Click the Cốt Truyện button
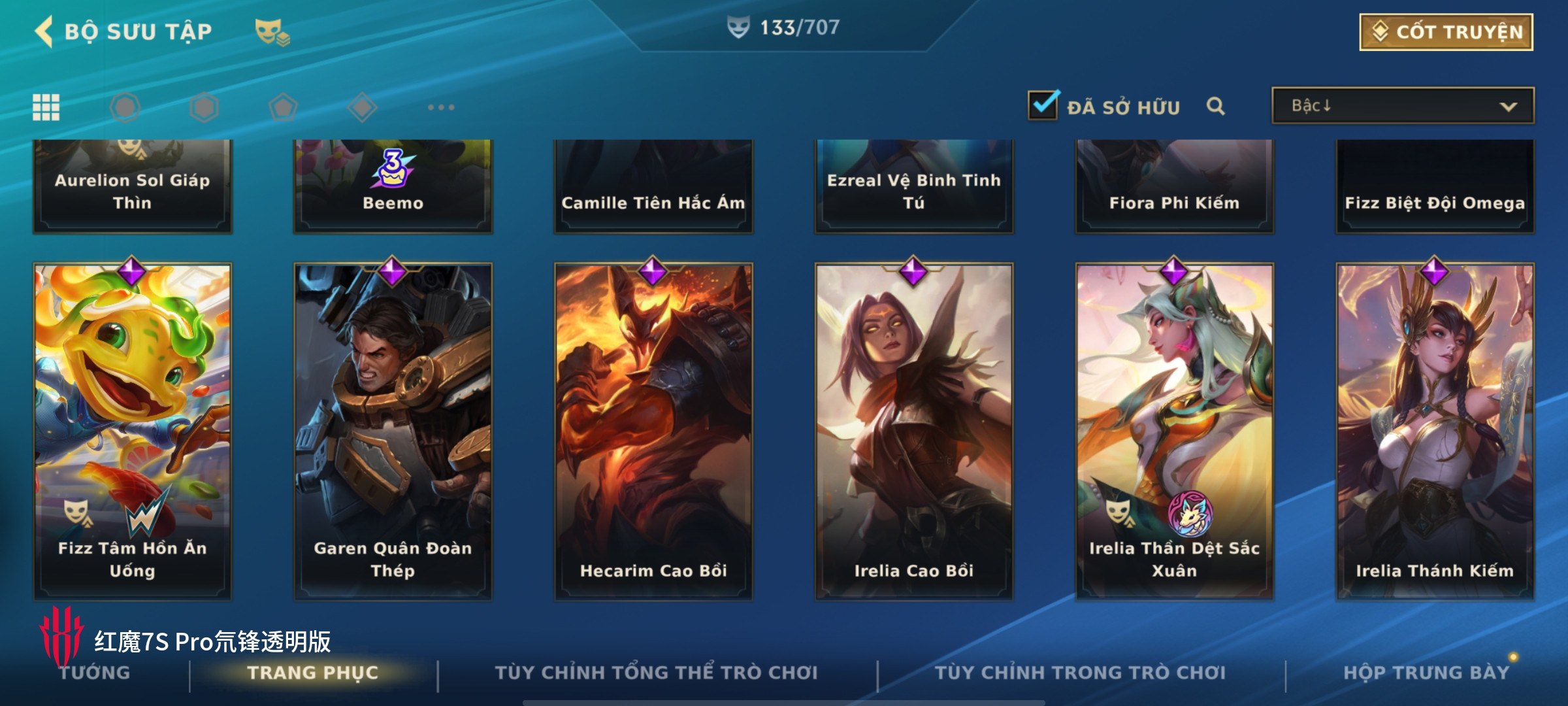The width and height of the screenshot is (1568, 706). [x=1446, y=32]
